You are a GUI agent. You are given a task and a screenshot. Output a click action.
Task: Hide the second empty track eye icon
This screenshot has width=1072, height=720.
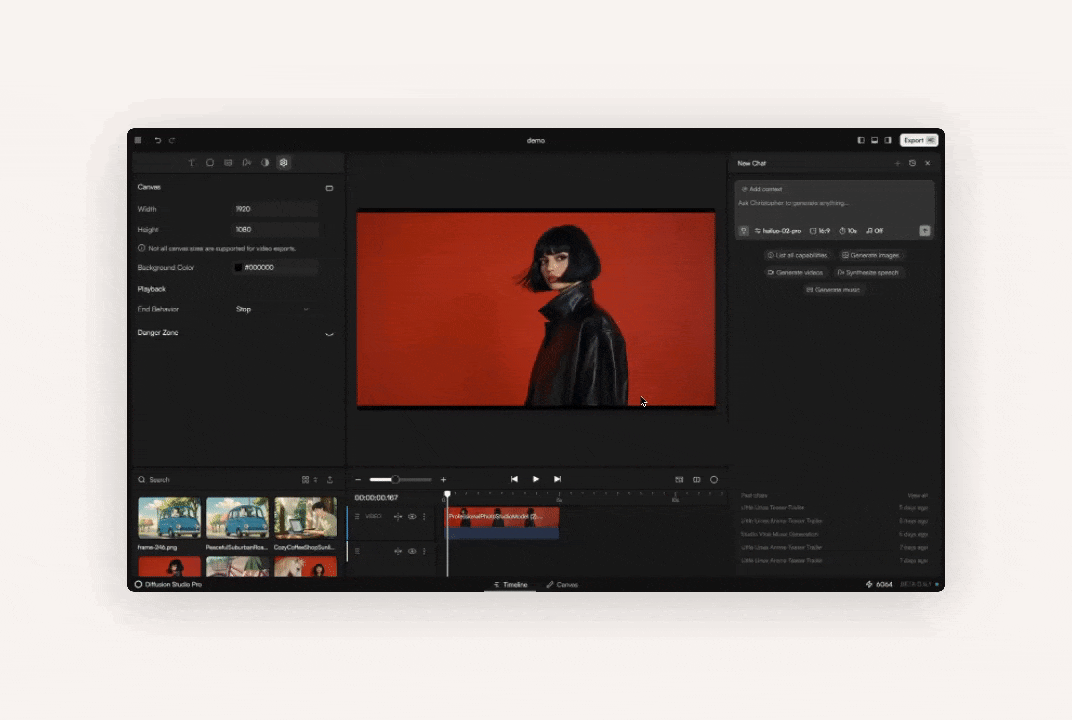tap(412, 551)
